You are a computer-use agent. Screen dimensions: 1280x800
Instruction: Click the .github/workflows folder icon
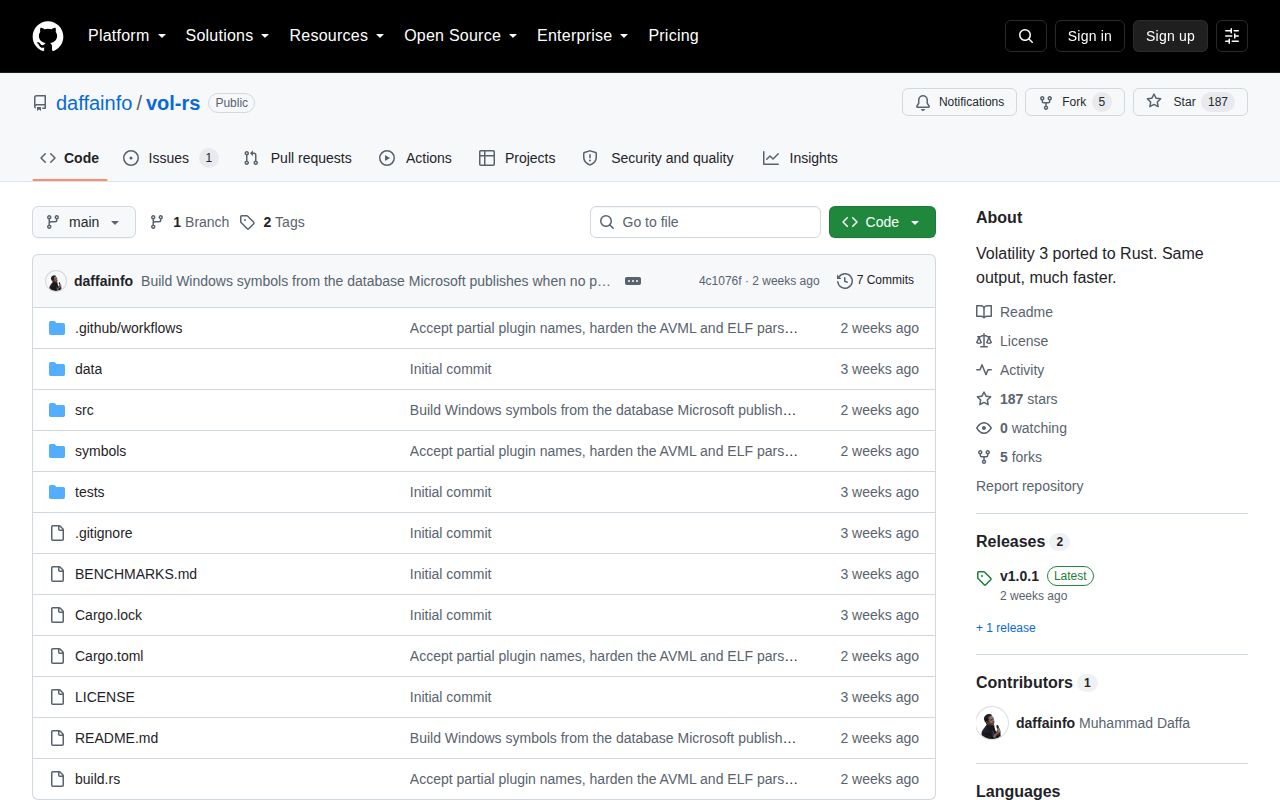click(x=57, y=328)
